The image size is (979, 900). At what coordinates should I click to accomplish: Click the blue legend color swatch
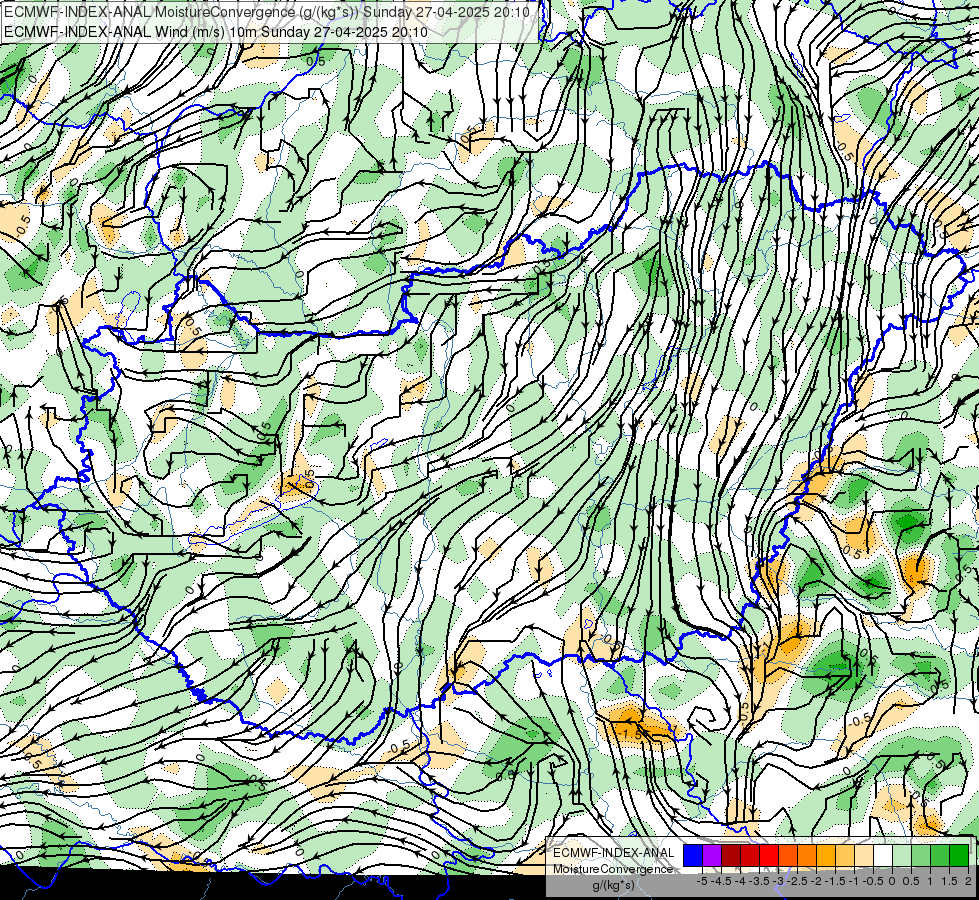click(x=693, y=855)
